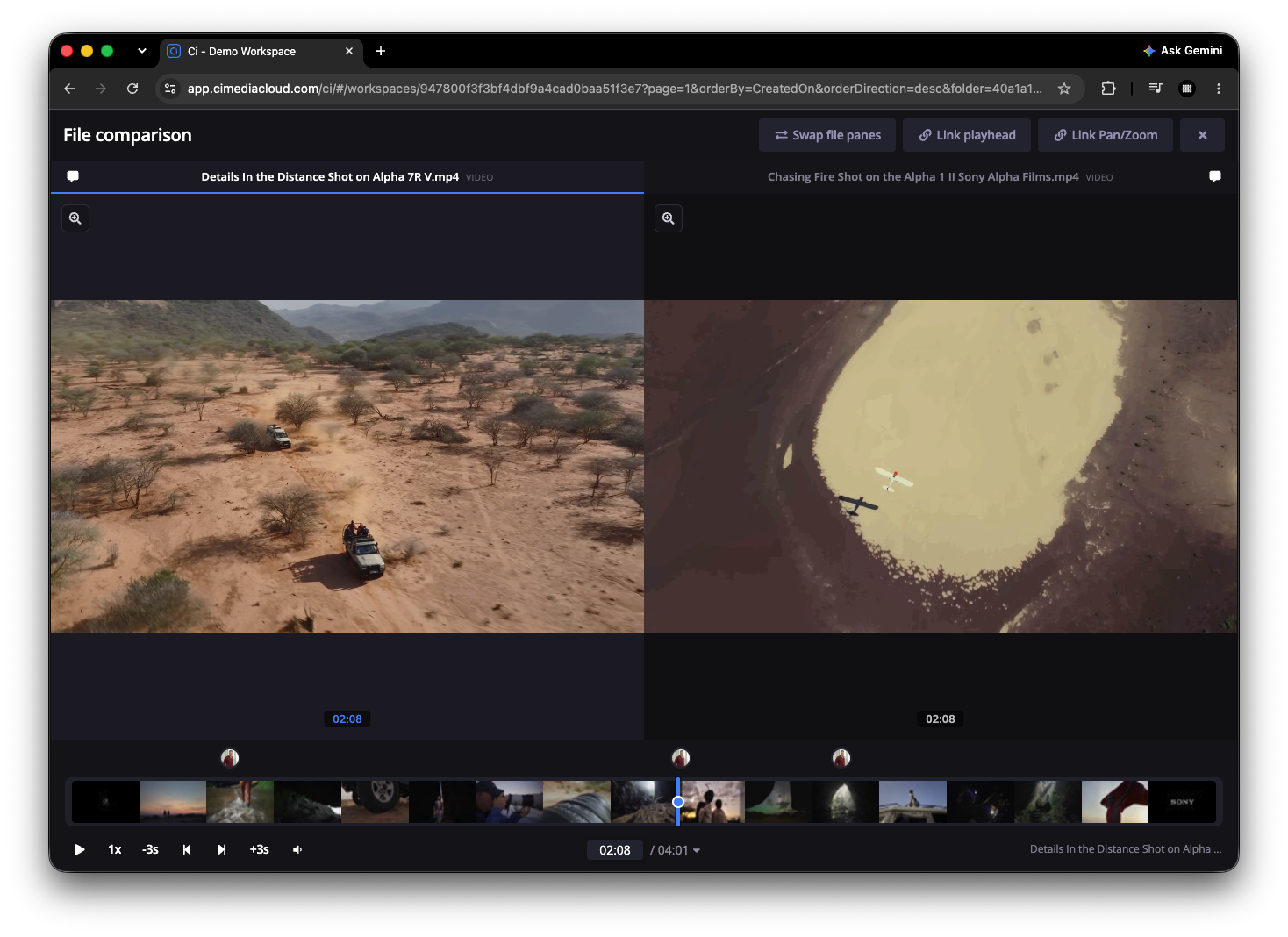Click the right pane 02:08 timecode badge
This screenshot has width=1288, height=937.
[940, 719]
